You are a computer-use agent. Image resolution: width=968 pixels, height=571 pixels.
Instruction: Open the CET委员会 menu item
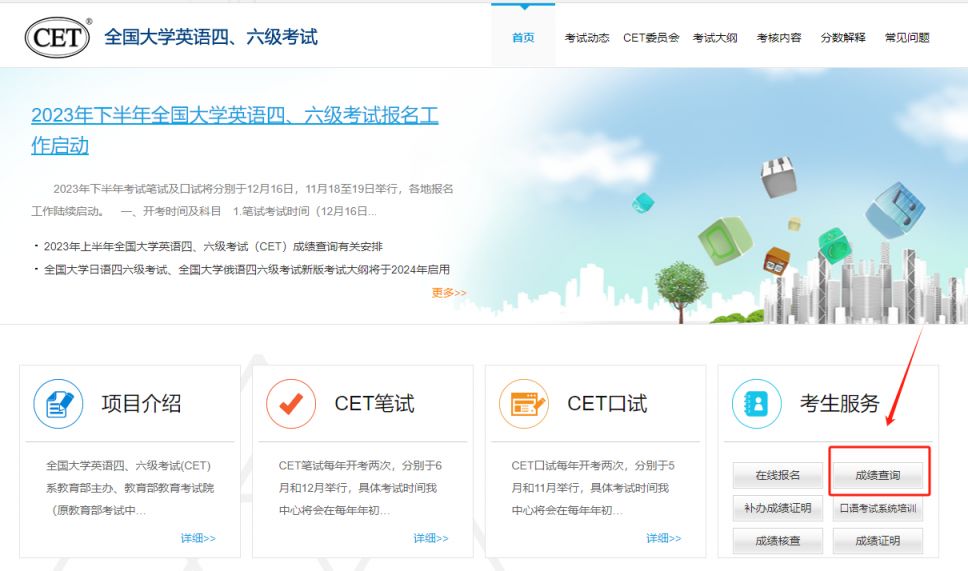click(651, 38)
